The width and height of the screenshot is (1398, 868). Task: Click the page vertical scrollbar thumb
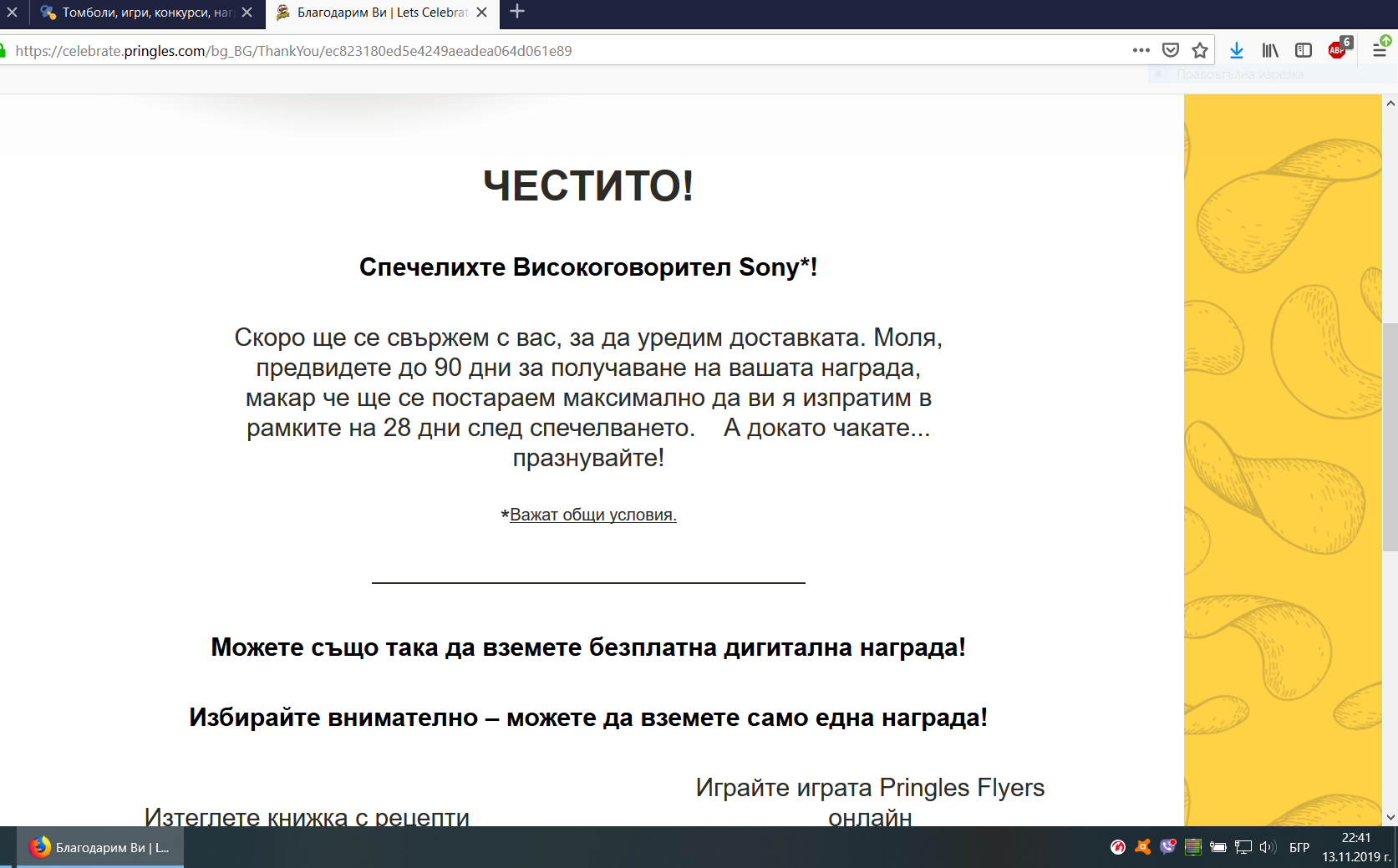coord(1390,436)
